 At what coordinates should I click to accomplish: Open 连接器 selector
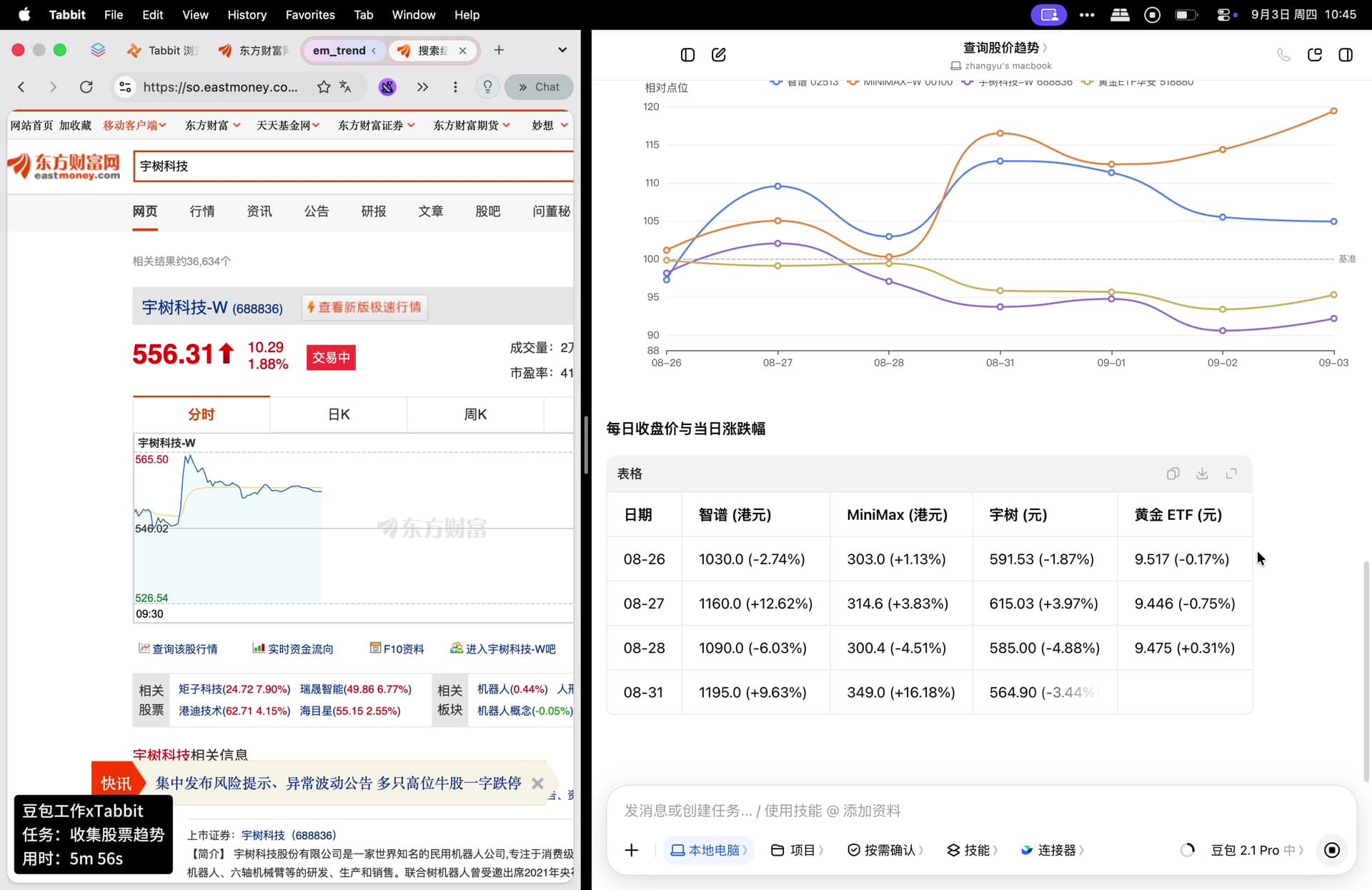(1052, 850)
